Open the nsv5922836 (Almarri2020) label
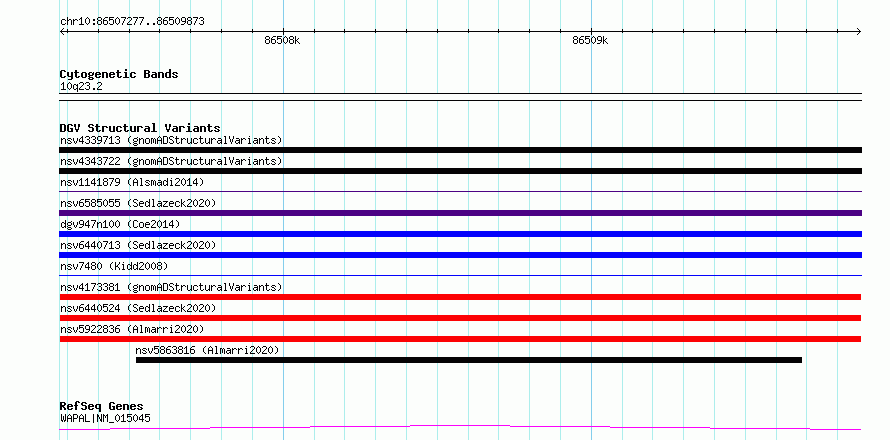This screenshot has width=890, height=440. pos(132,329)
